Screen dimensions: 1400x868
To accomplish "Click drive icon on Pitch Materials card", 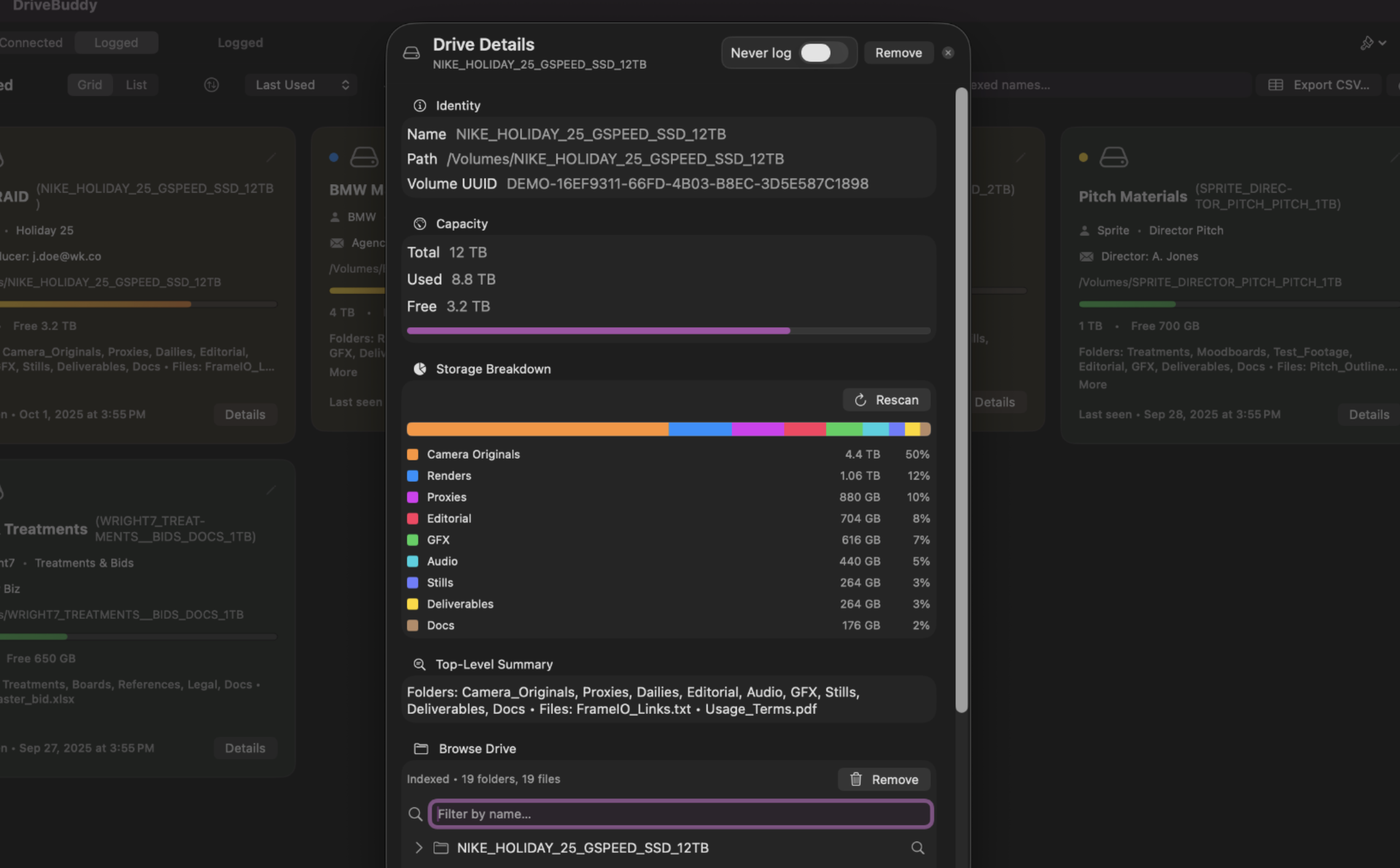I will point(1113,157).
